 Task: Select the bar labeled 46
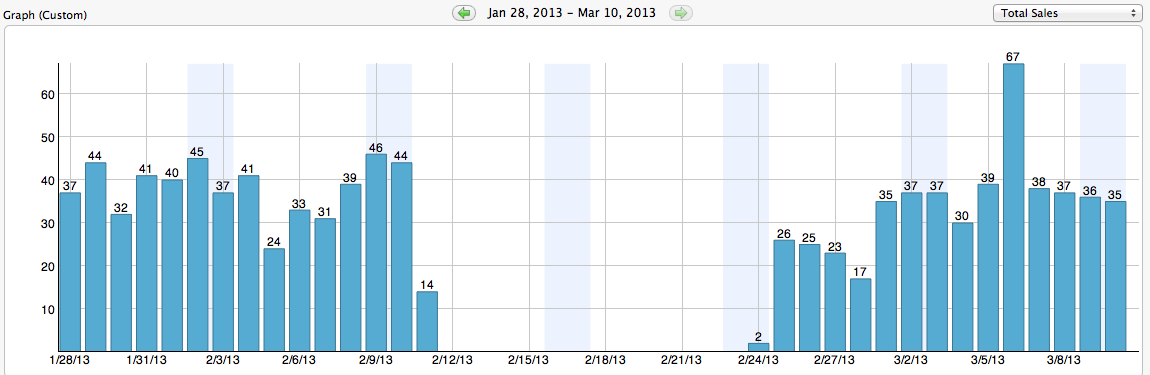pos(376,252)
